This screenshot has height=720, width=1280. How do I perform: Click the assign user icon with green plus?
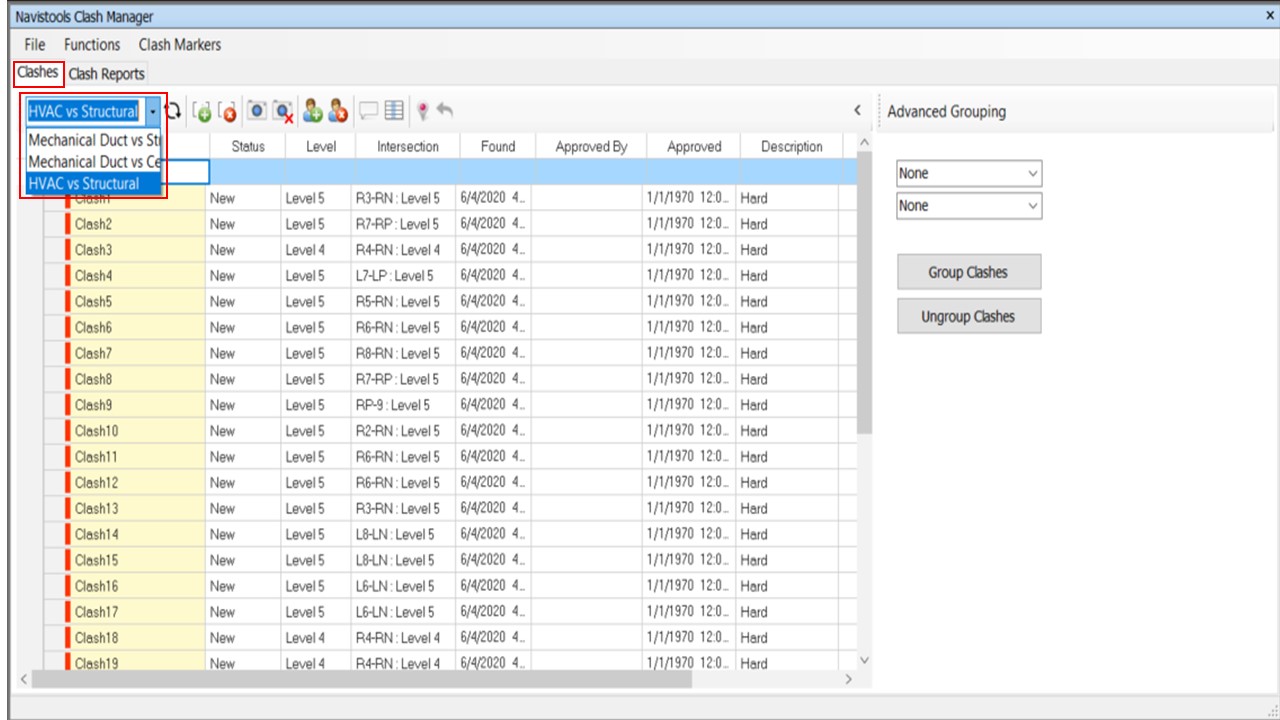[312, 111]
